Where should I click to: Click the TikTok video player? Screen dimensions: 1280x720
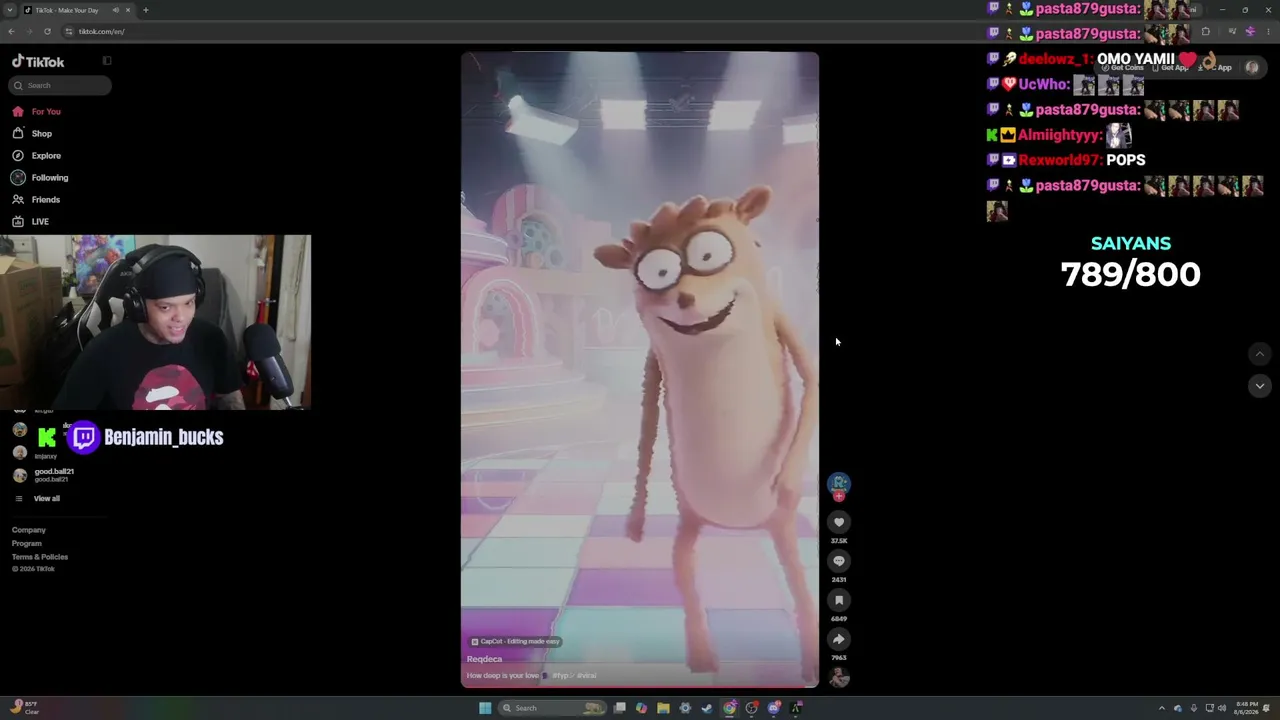(x=640, y=370)
